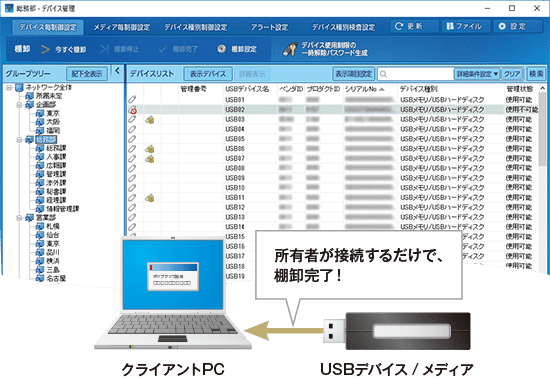550x379 pixels.
Task: Click the group icon beside 所属未定
Action: click(x=30, y=96)
